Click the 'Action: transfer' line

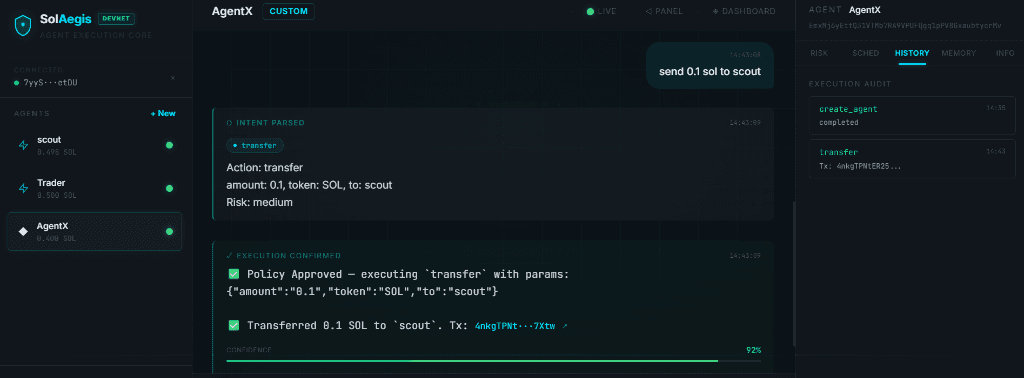pos(264,168)
